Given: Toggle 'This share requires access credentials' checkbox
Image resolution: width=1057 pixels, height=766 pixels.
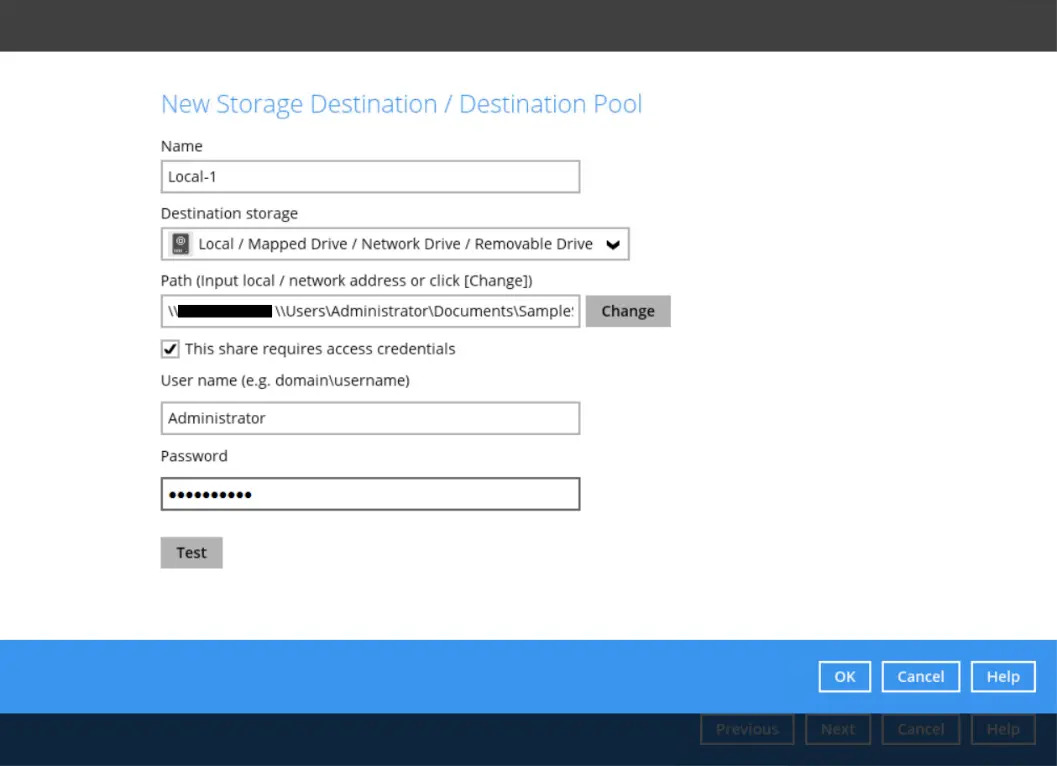Looking at the screenshot, I should (x=170, y=349).
